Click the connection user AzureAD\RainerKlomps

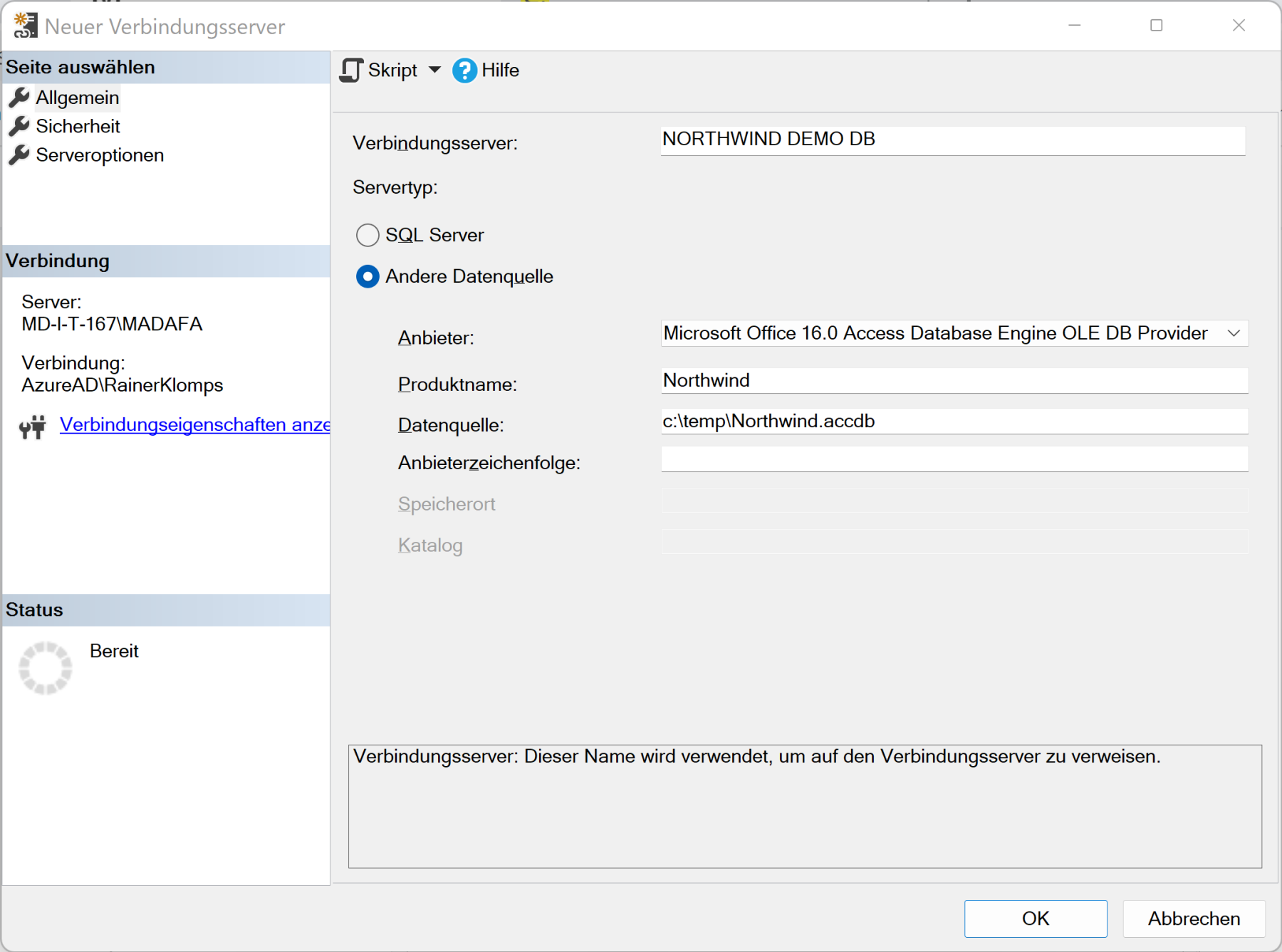(x=122, y=385)
